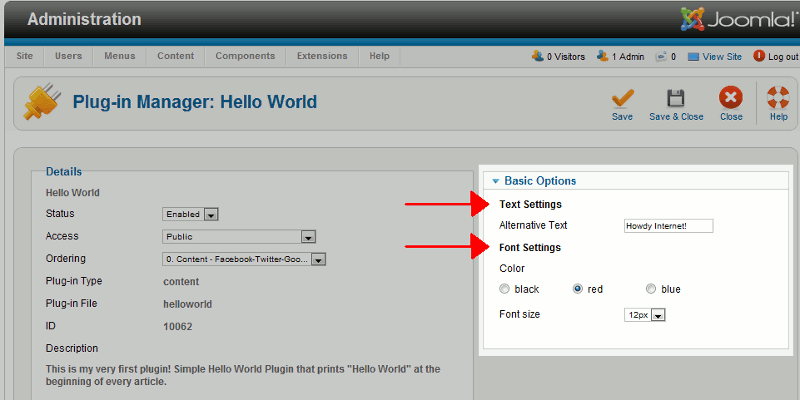
Task: Click the Save & Close text label
Action: click(x=676, y=117)
